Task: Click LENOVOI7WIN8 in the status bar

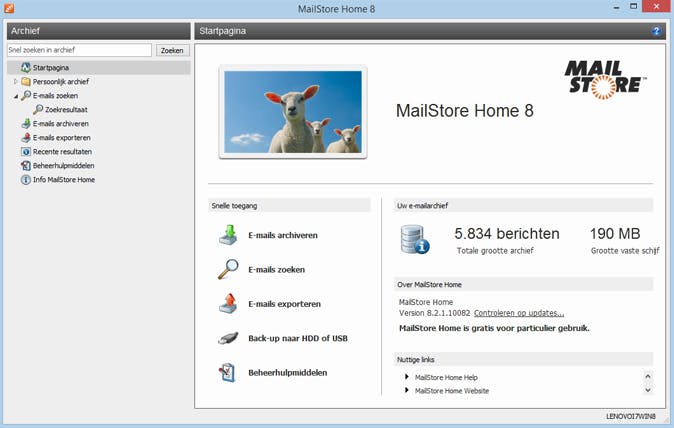Action: [631, 416]
